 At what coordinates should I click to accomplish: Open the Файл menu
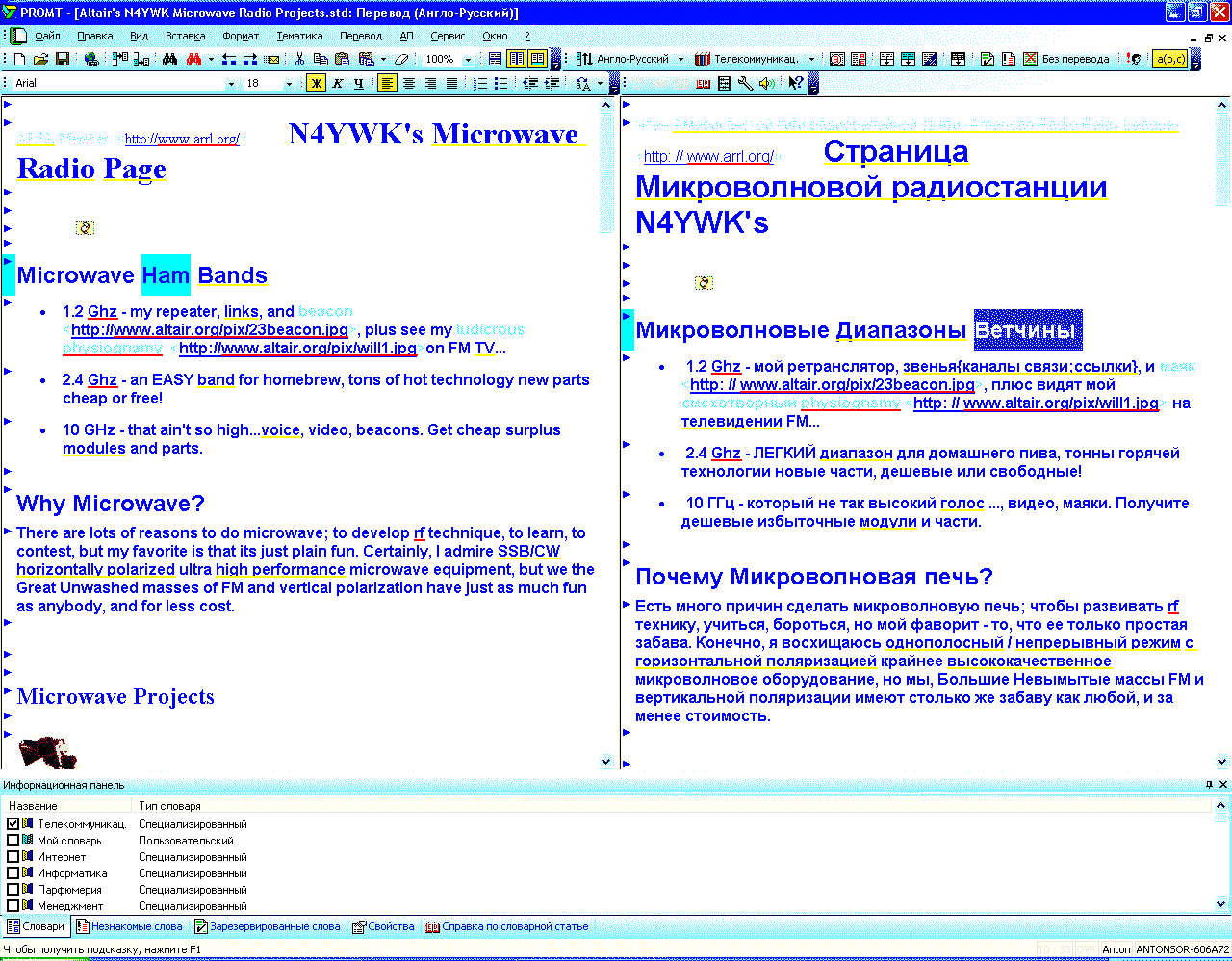pos(47,36)
